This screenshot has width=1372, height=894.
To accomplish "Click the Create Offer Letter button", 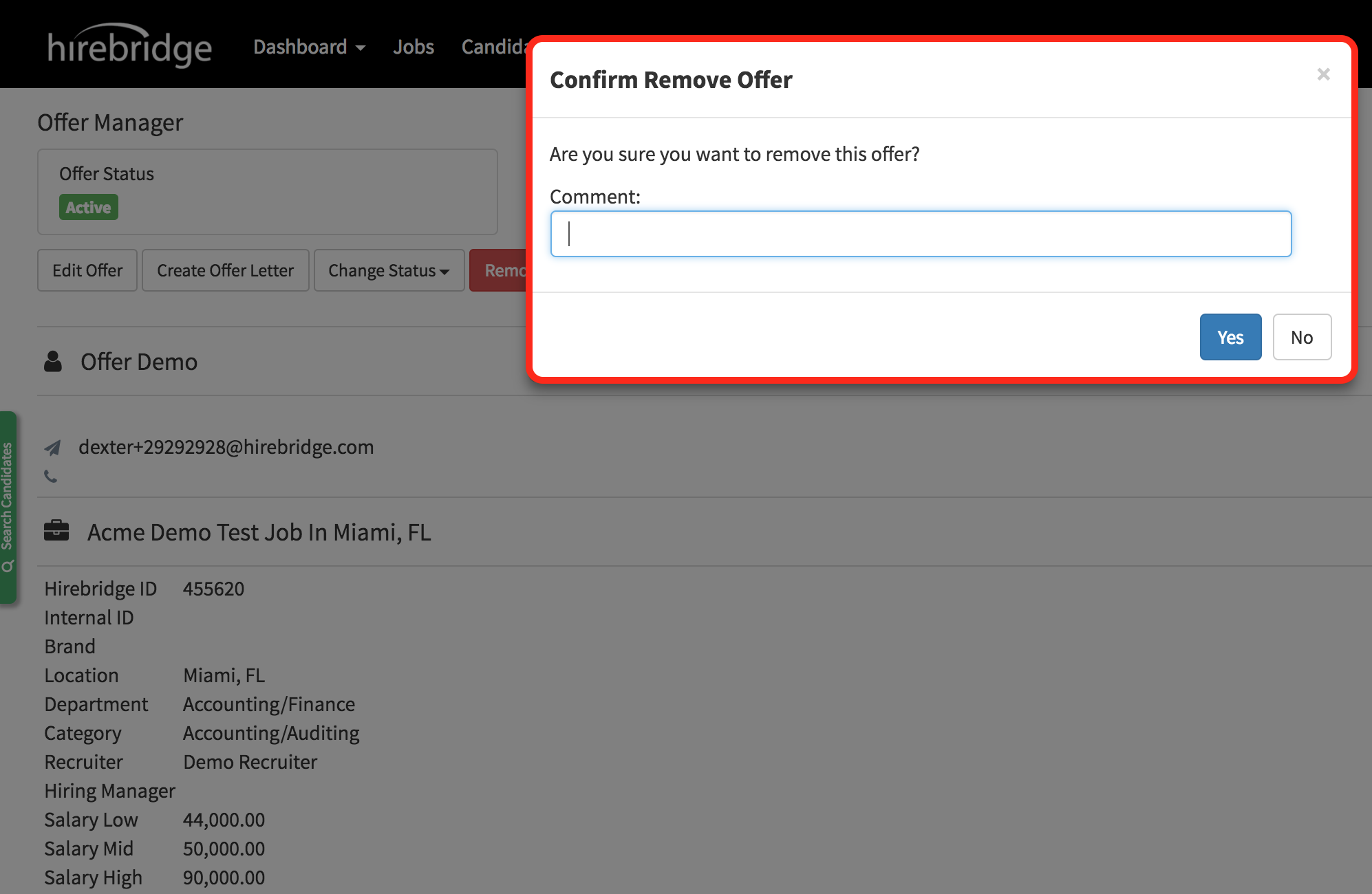I will [x=225, y=270].
